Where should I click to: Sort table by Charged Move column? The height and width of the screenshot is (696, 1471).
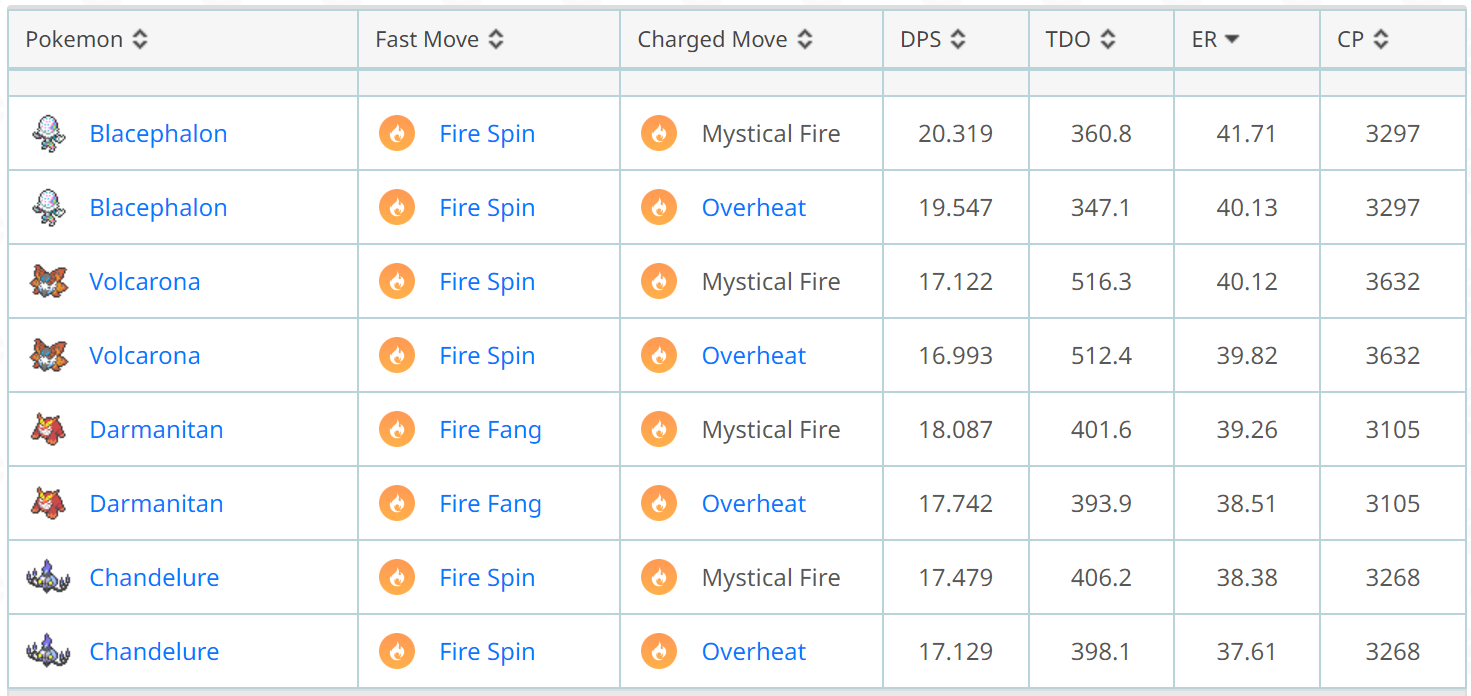pyautogui.click(x=725, y=40)
